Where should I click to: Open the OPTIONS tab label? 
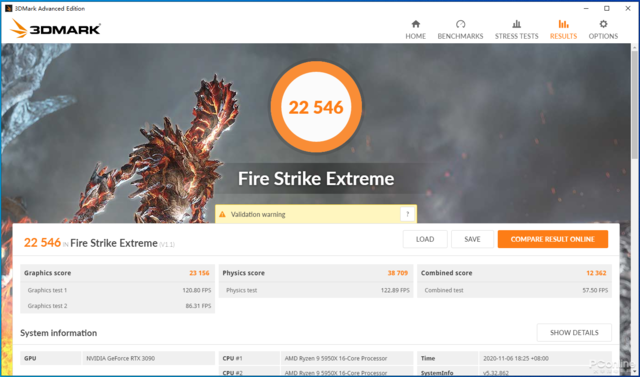click(x=603, y=36)
